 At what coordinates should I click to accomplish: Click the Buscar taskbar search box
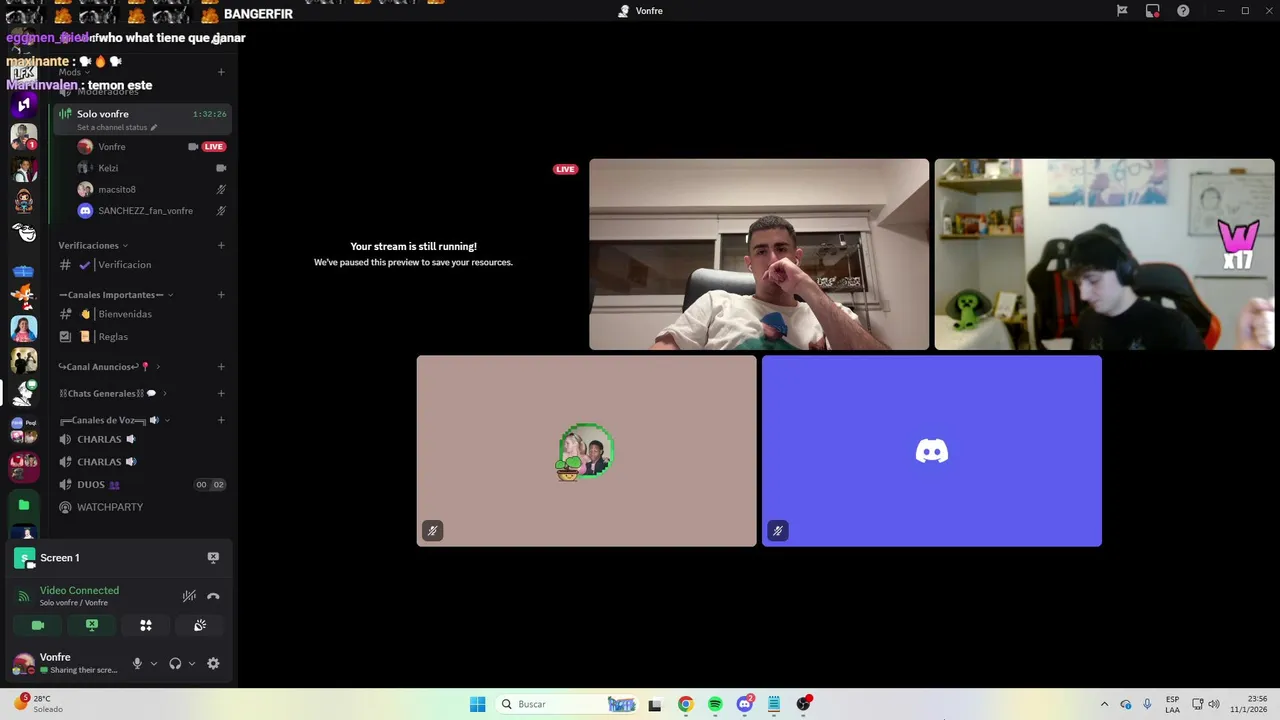coord(568,704)
